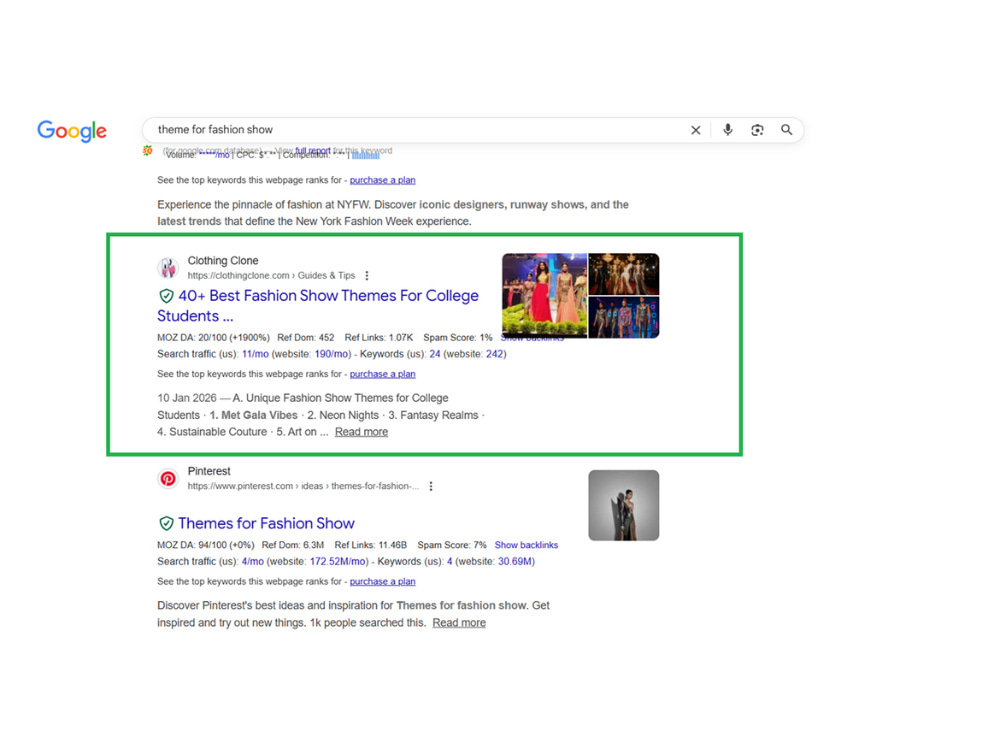Screen dimensions: 1000x750
Task: Click the SEO extension icon below search box
Action: 147,151
